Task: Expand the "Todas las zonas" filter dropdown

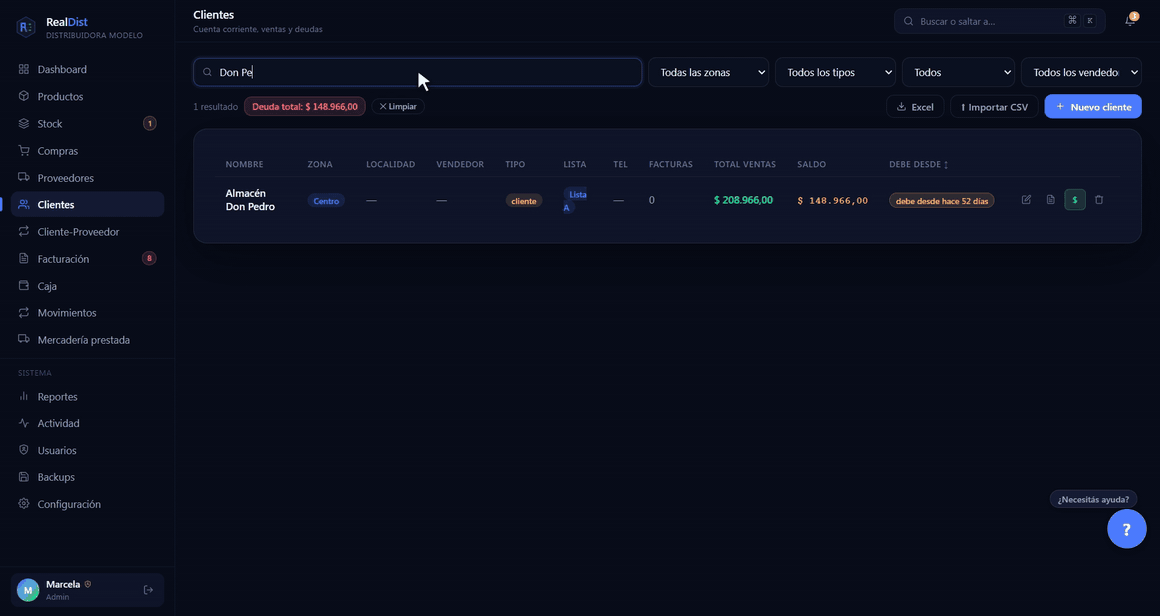Action: [x=709, y=72]
